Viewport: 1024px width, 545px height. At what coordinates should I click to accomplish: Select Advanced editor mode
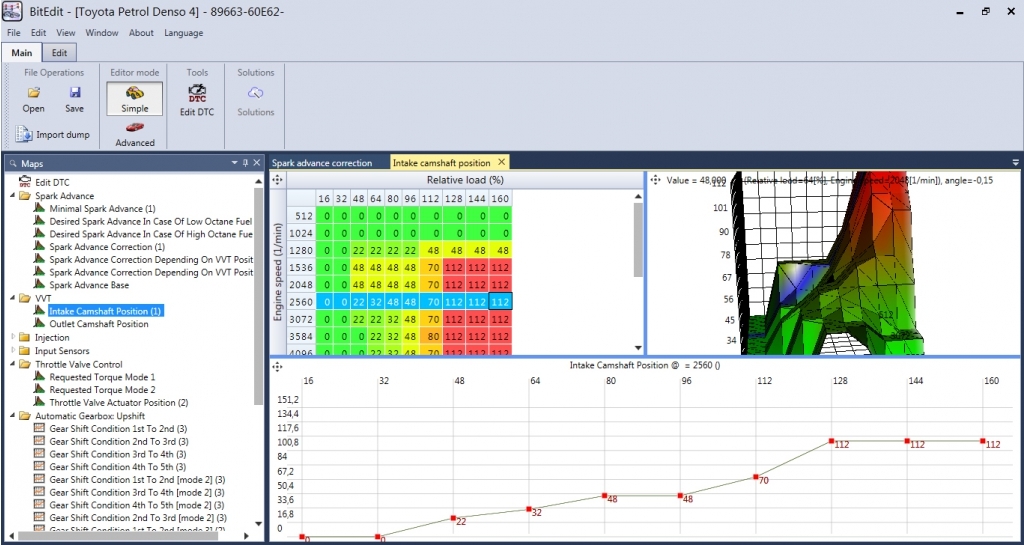click(135, 134)
